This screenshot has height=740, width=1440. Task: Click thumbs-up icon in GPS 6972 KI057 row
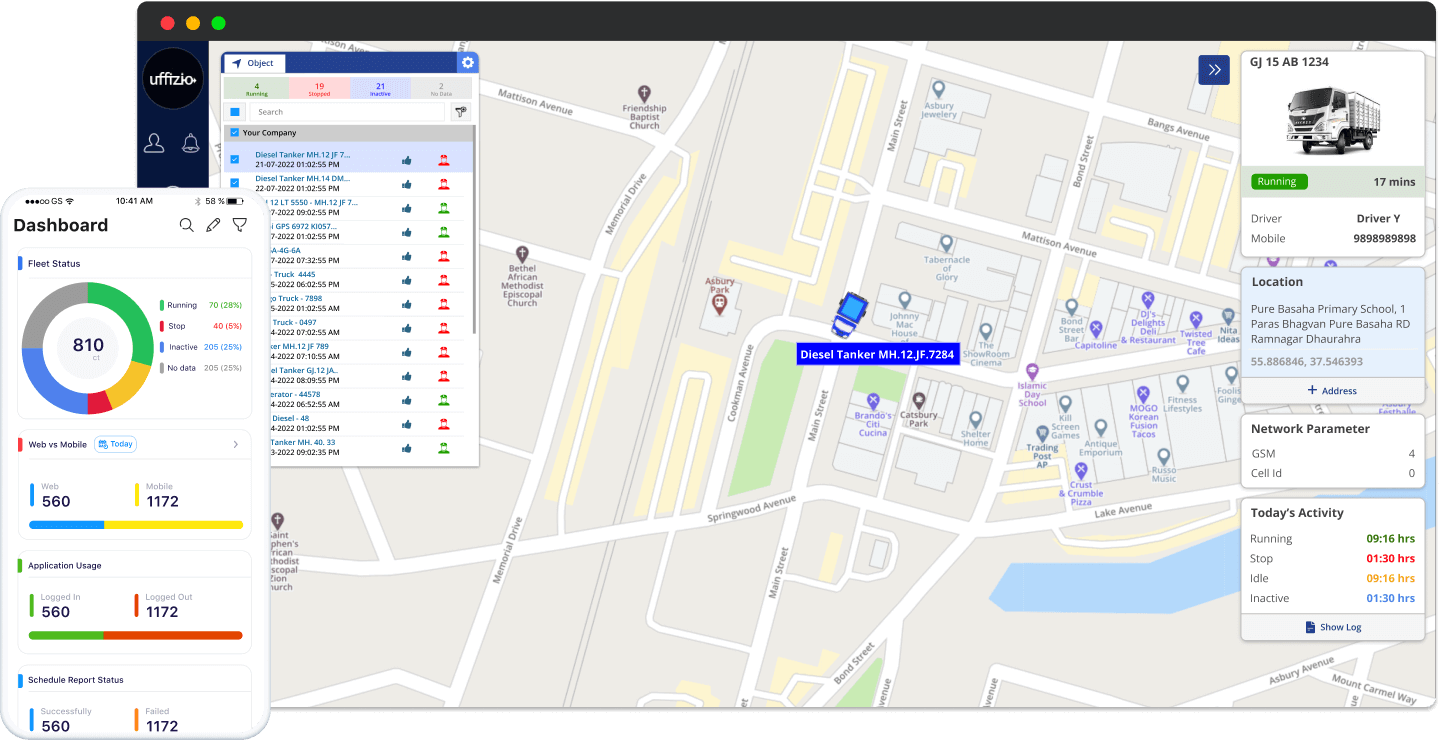[407, 232]
